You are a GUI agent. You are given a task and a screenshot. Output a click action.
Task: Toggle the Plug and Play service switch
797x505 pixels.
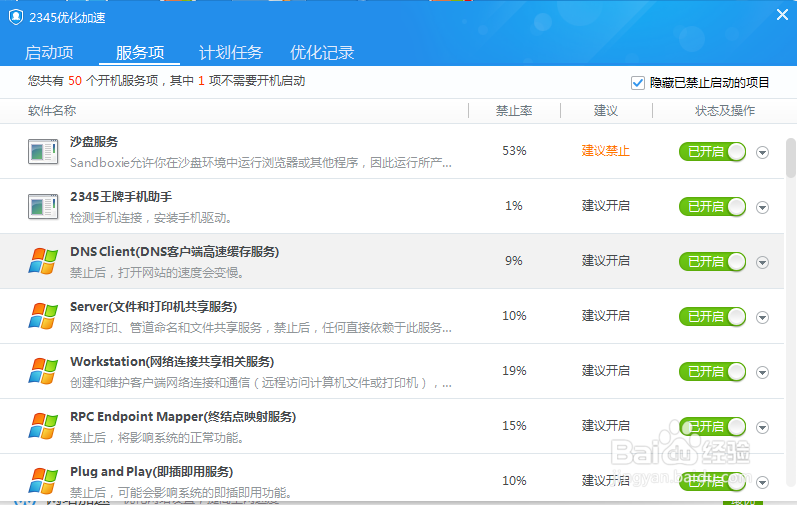coord(712,481)
